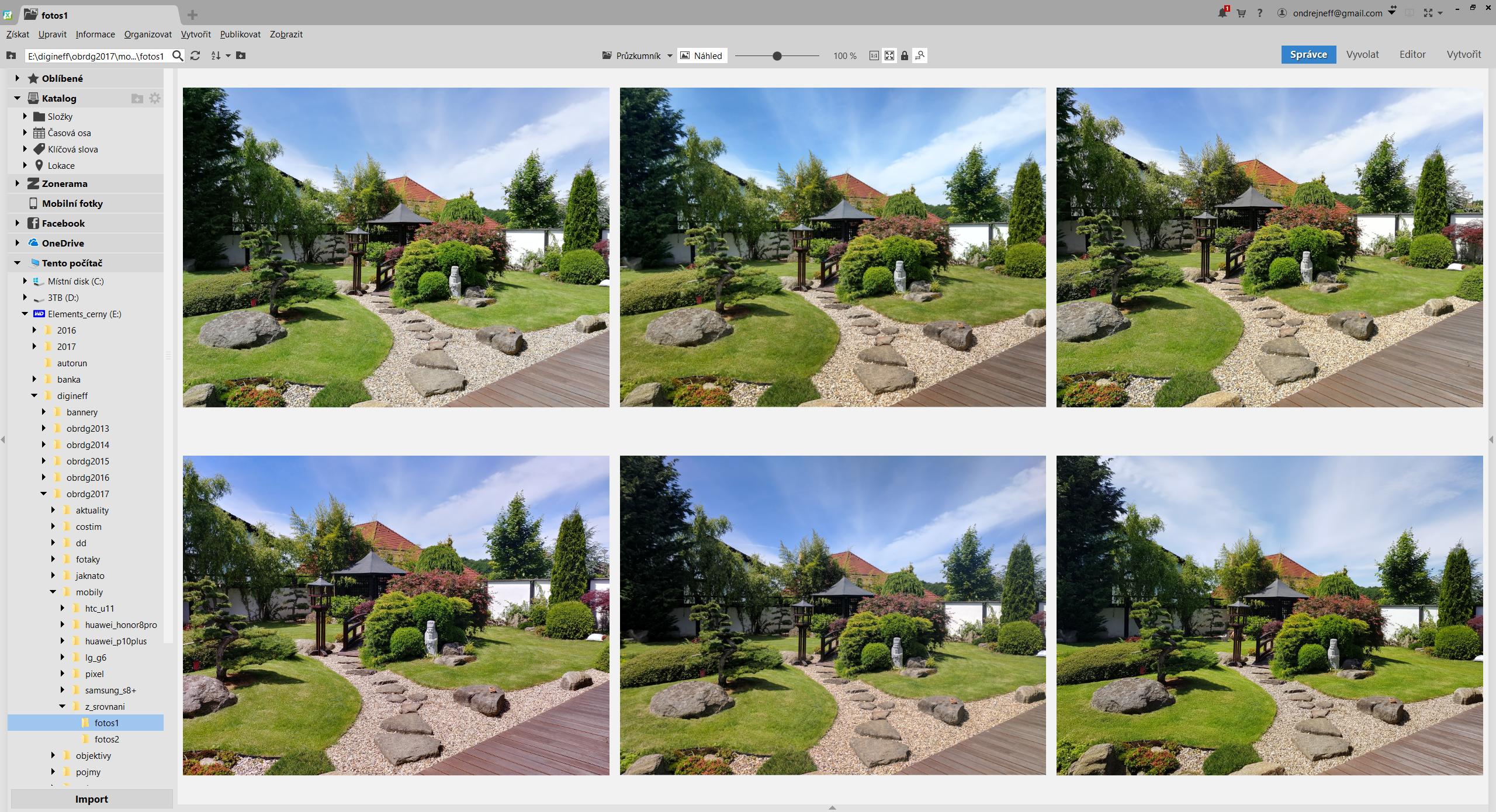Toggle the compare sync icon next to lock
1496x812 pixels.
pyautogui.click(x=920, y=55)
